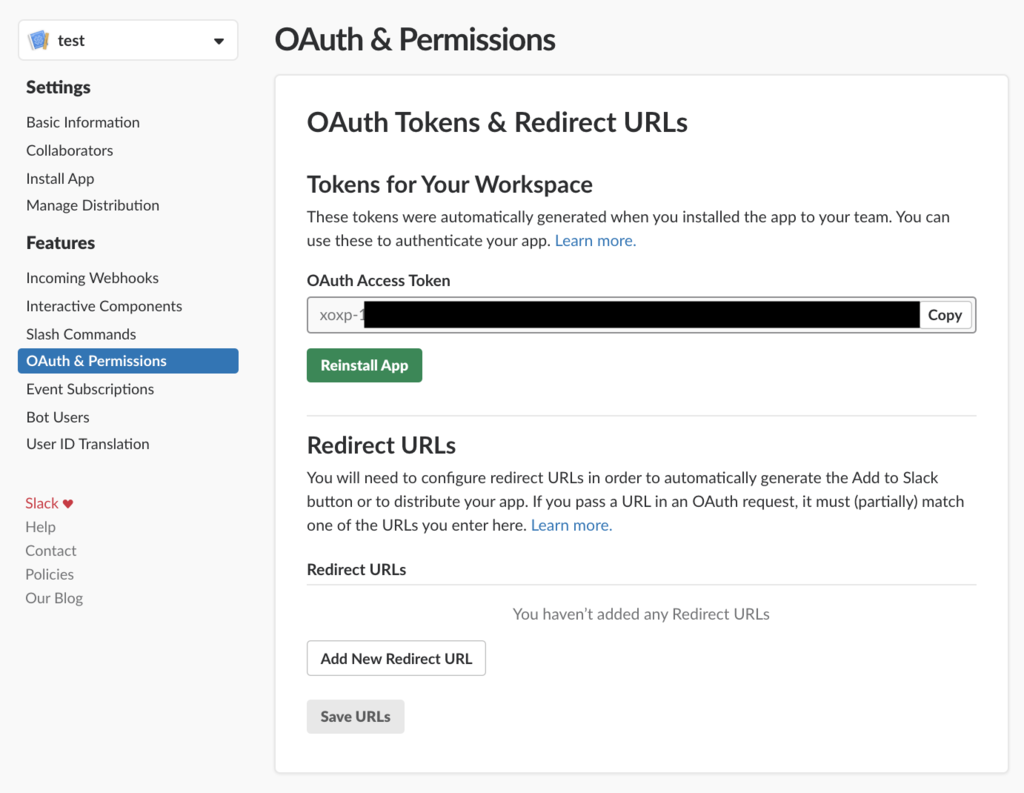The height and width of the screenshot is (793, 1024).
Task: Add New Redirect URL
Action: point(396,658)
